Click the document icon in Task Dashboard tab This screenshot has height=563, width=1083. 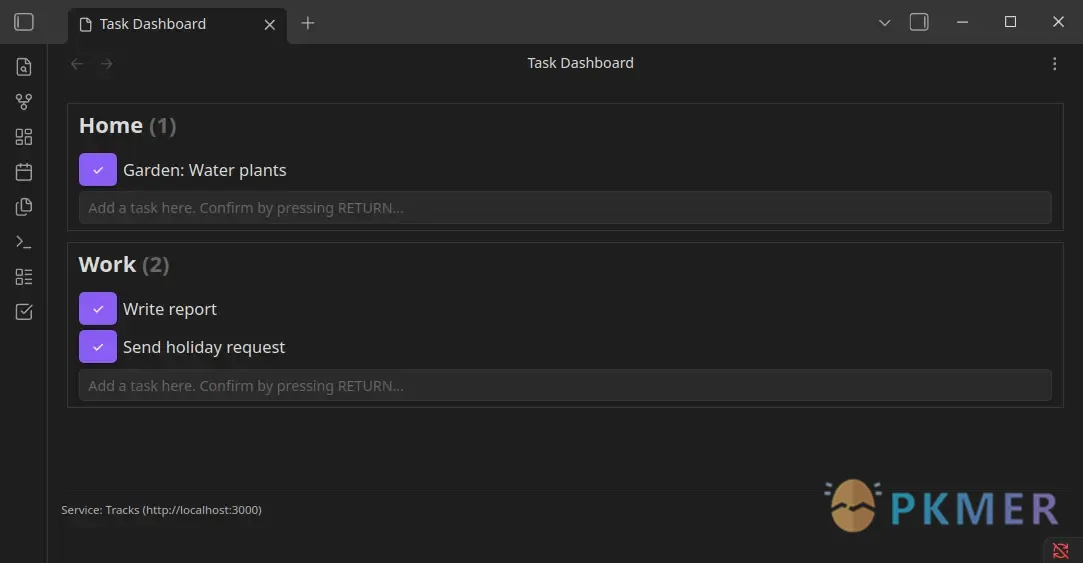coord(86,25)
